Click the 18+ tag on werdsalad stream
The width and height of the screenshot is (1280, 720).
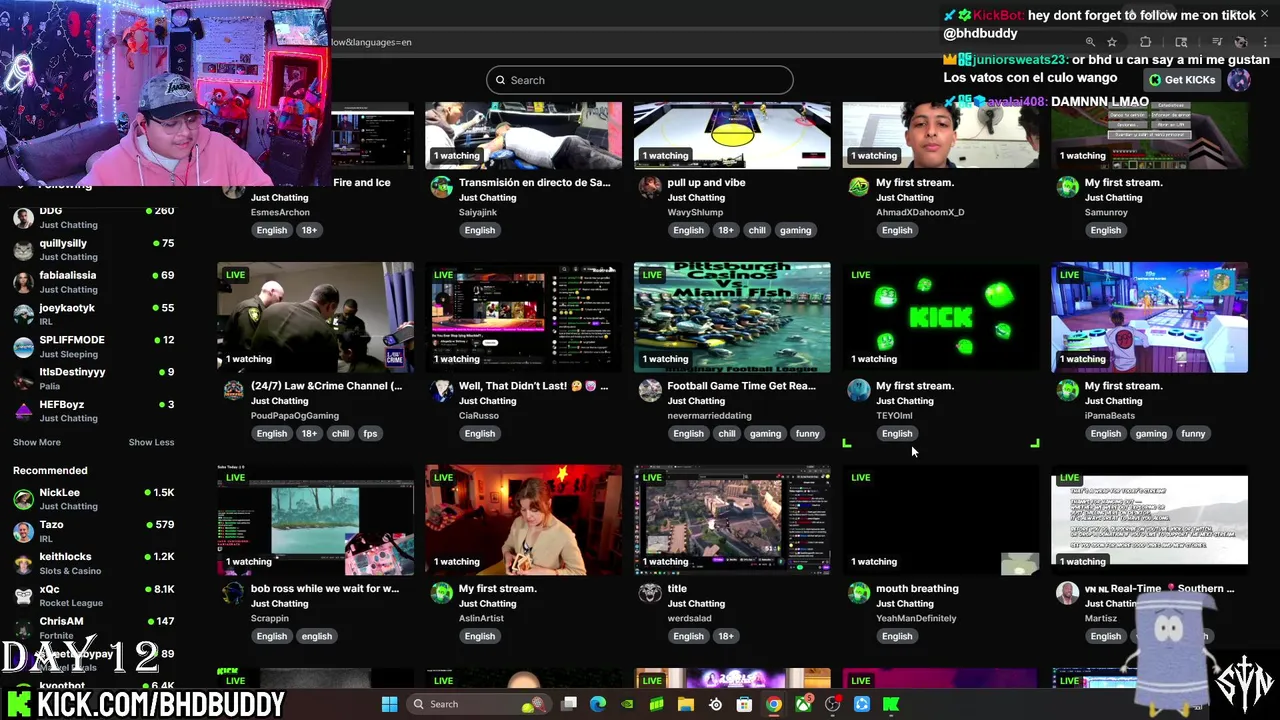point(726,636)
